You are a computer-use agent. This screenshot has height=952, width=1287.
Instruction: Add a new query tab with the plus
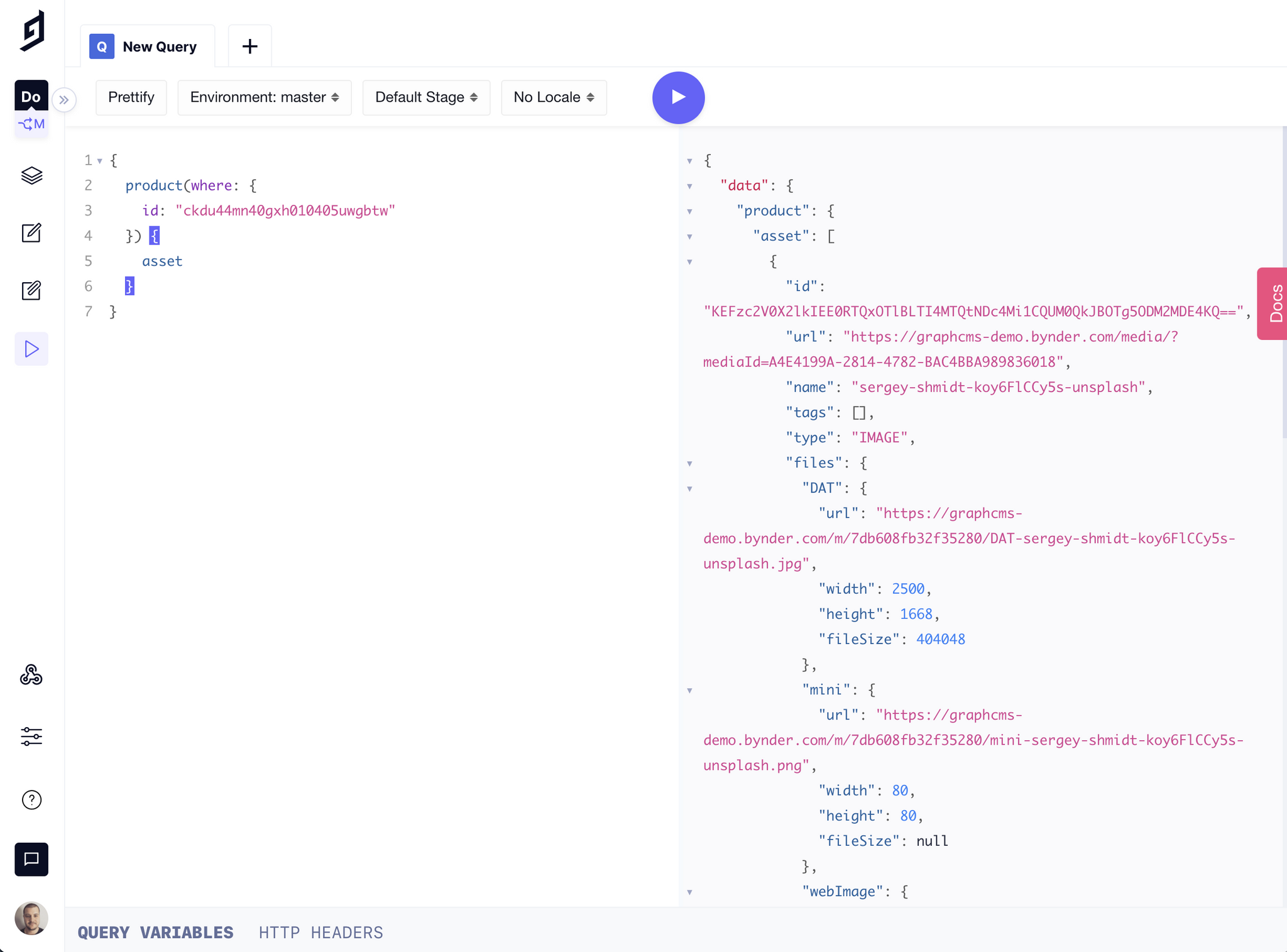click(249, 47)
